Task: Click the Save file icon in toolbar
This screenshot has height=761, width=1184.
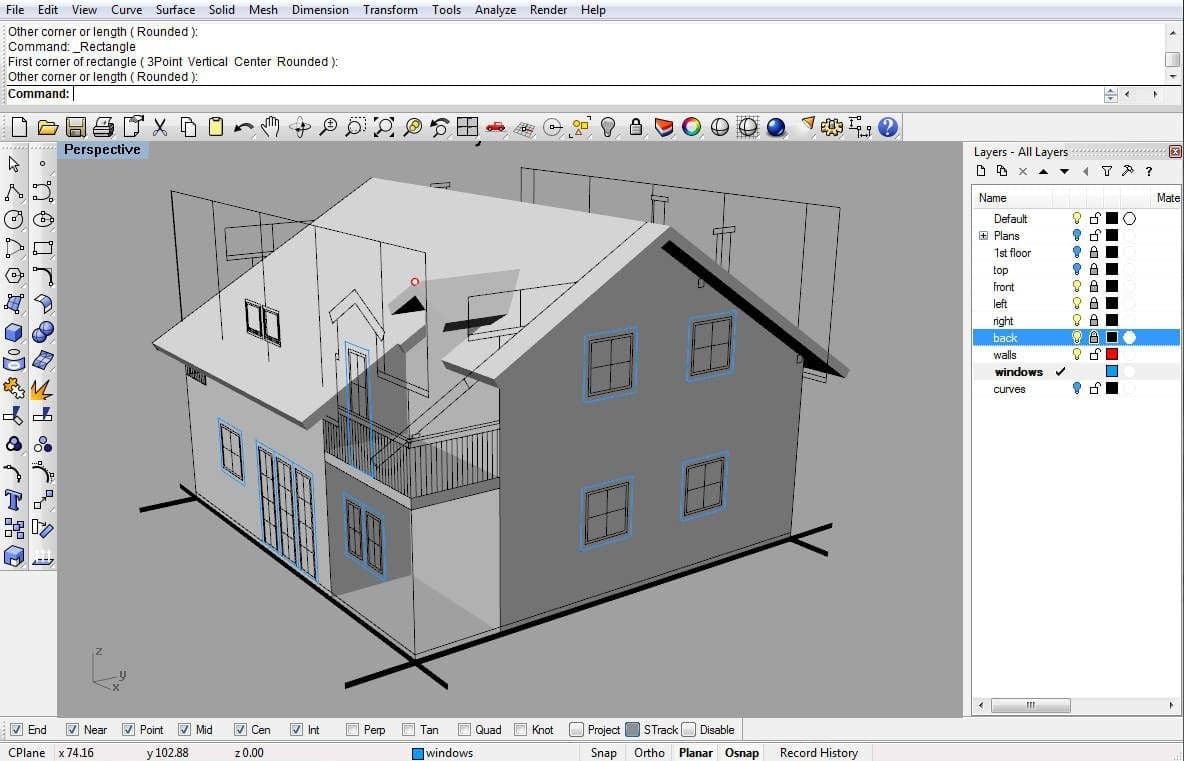Action: [76, 127]
